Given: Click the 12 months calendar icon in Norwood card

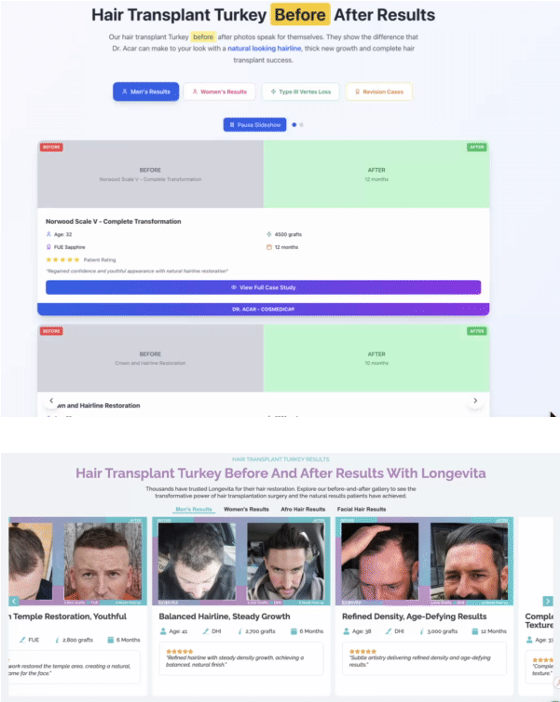Looking at the screenshot, I should pyautogui.click(x=269, y=247).
